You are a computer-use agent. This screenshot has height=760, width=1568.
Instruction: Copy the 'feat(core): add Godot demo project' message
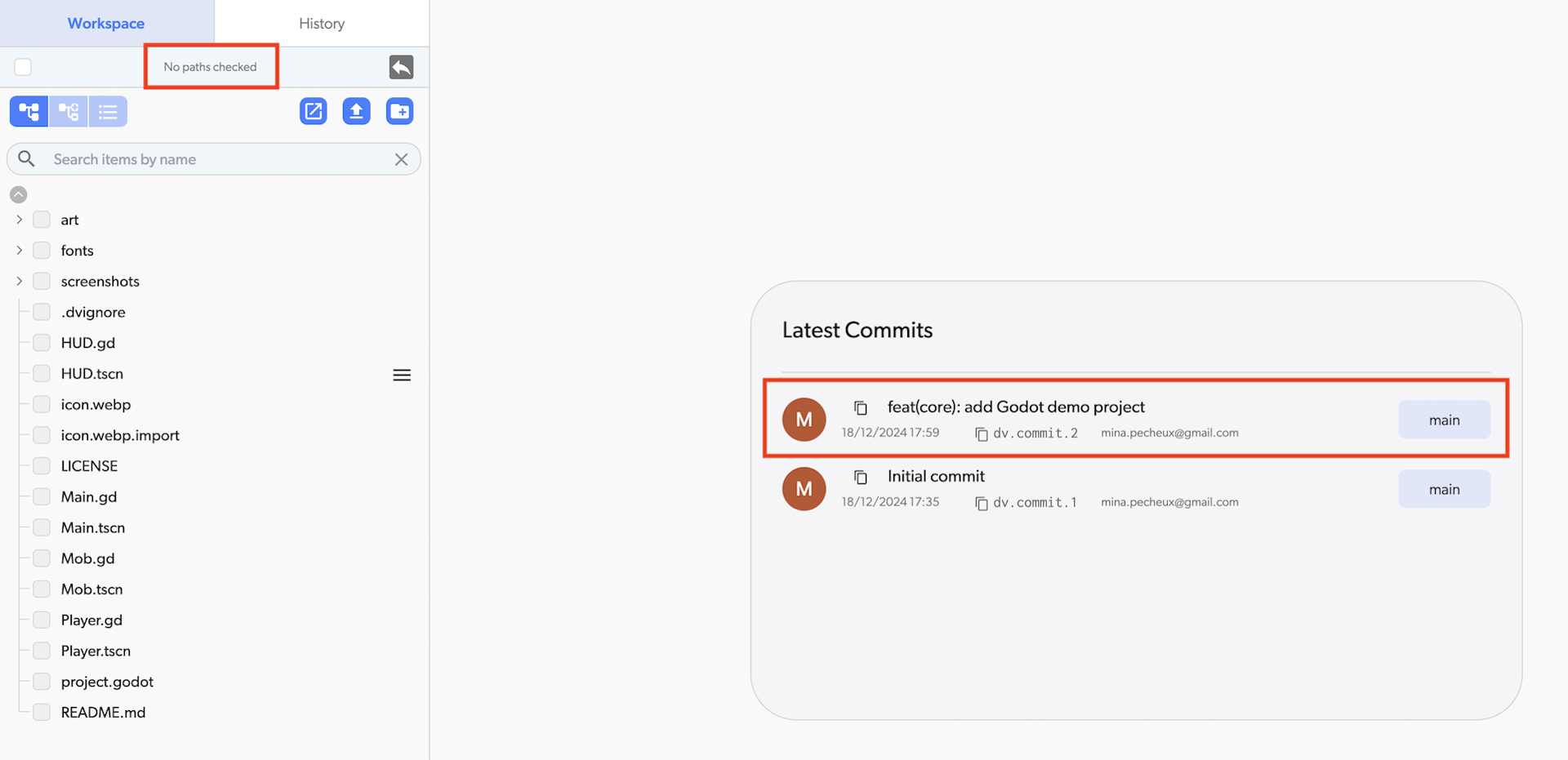860,407
